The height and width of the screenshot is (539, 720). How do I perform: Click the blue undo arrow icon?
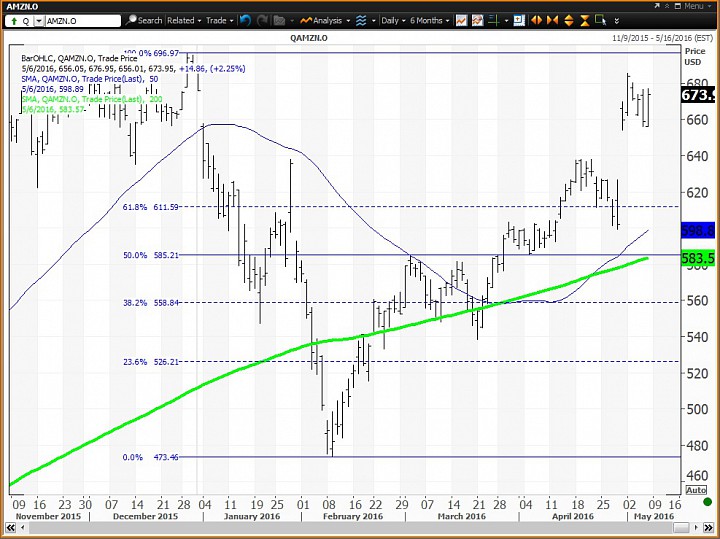pos(245,21)
